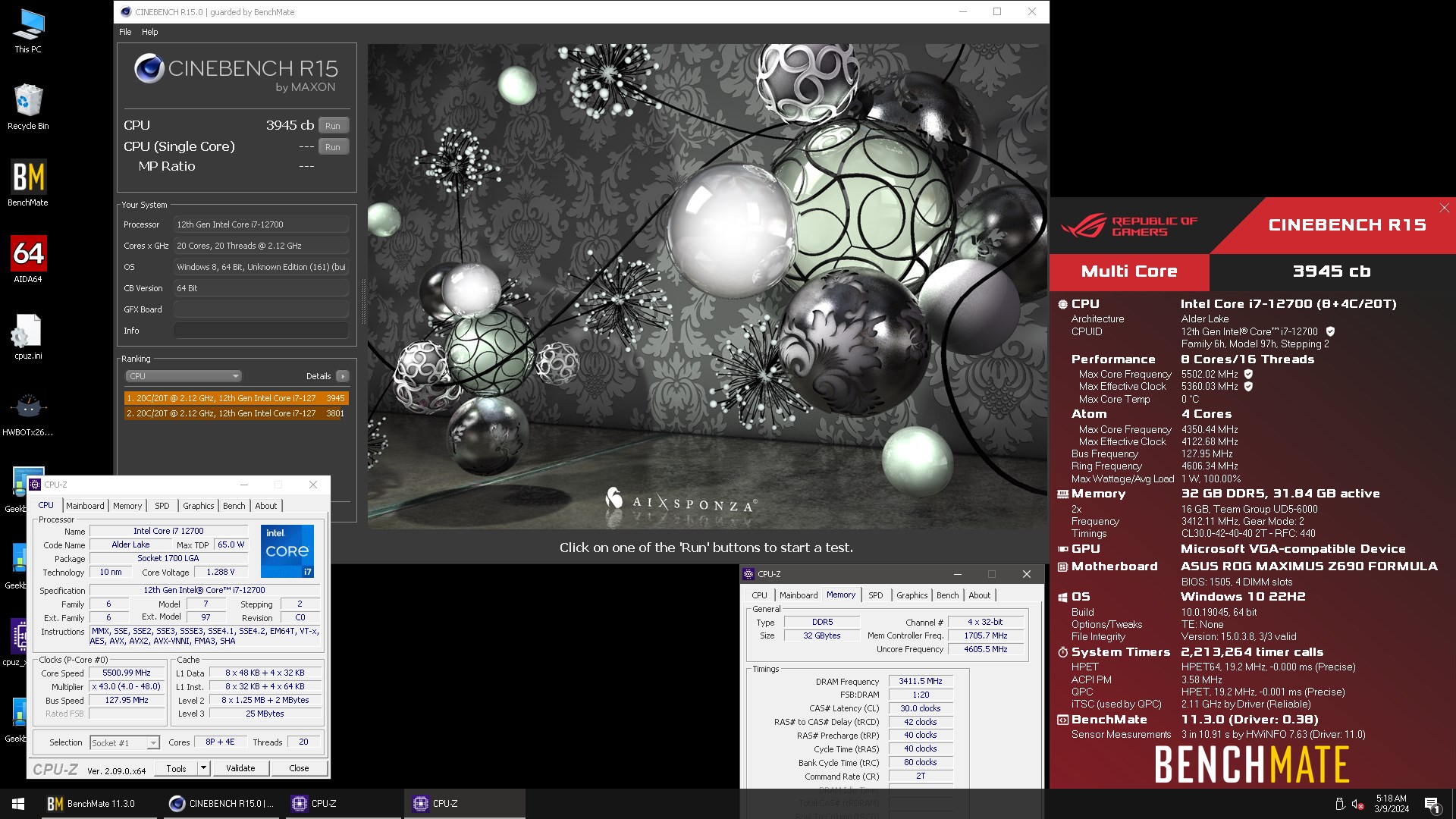The height and width of the screenshot is (819, 1456).
Task: Switch to second CPU-Z taskbar item
Action: click(464, 803)
